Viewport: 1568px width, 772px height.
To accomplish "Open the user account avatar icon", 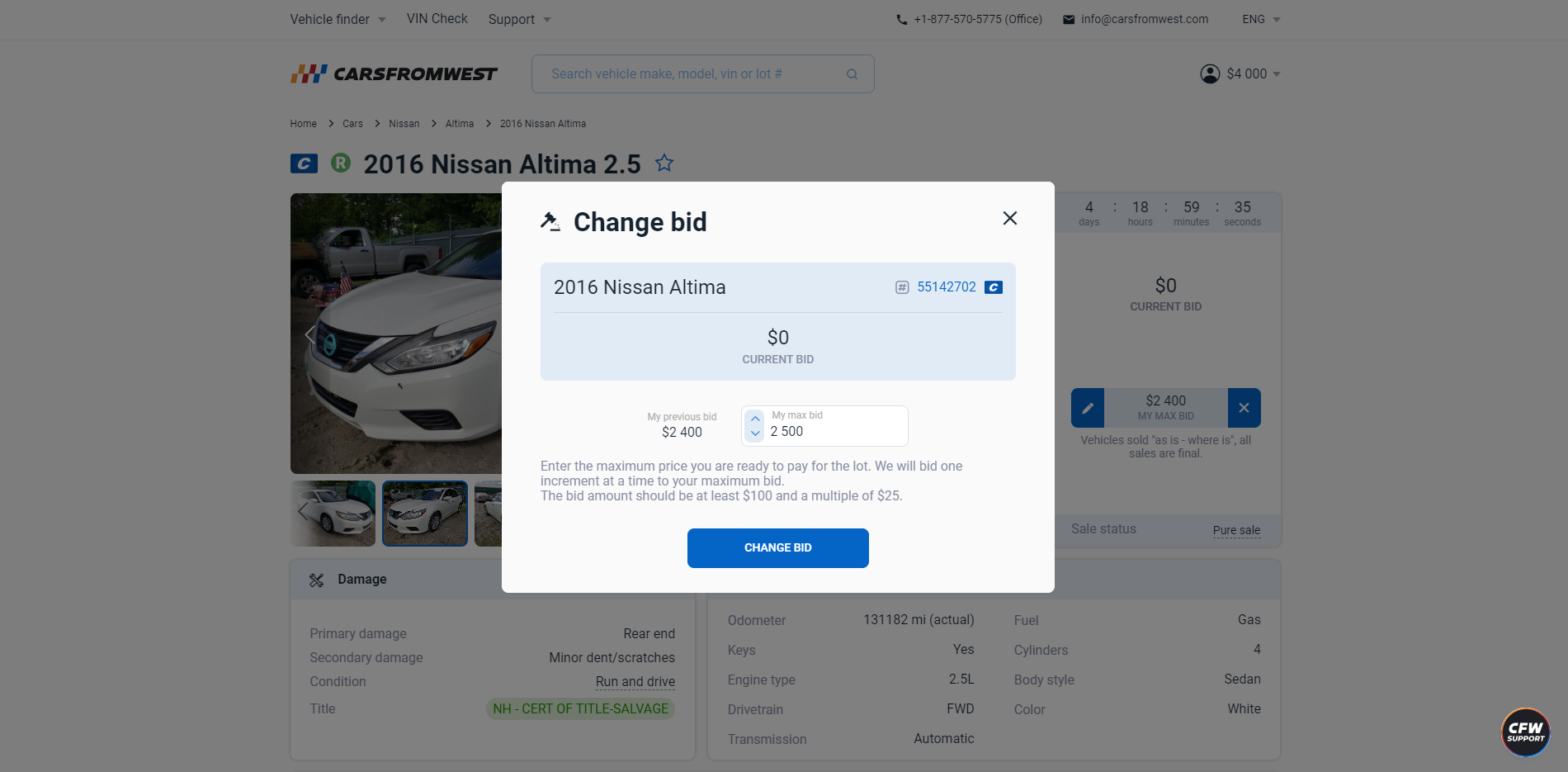I will (x=1210, y=74).
